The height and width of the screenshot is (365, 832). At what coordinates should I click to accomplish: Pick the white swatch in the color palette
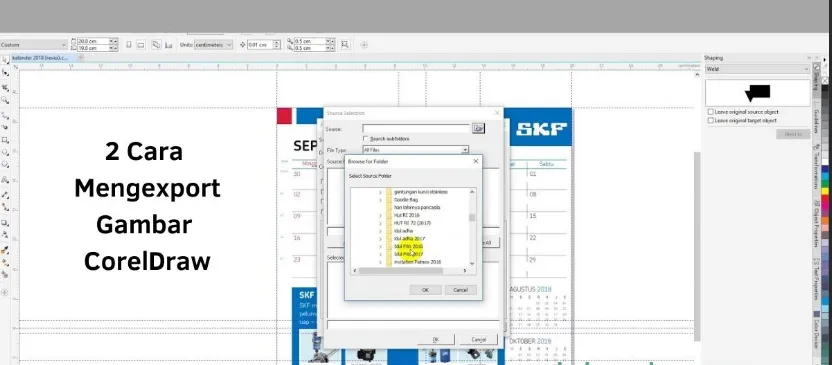pos(825,161)
